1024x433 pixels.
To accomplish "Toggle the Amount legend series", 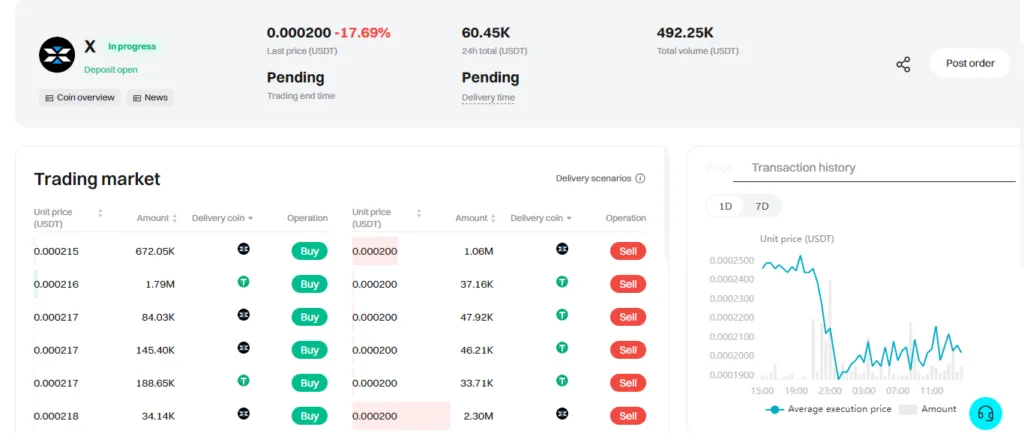I will pos(927,409).
